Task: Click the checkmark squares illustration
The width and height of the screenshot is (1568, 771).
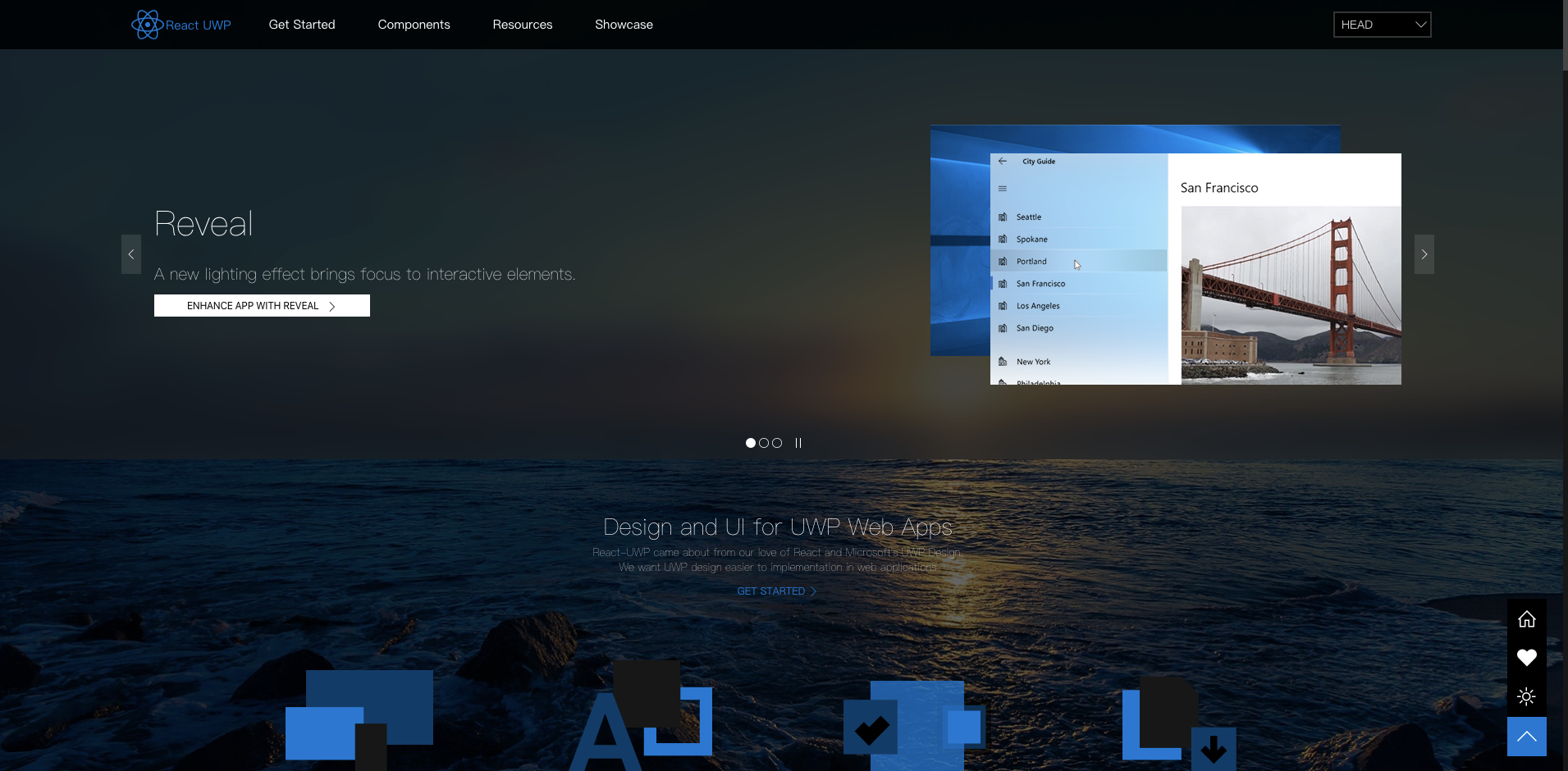Action: 914,726
